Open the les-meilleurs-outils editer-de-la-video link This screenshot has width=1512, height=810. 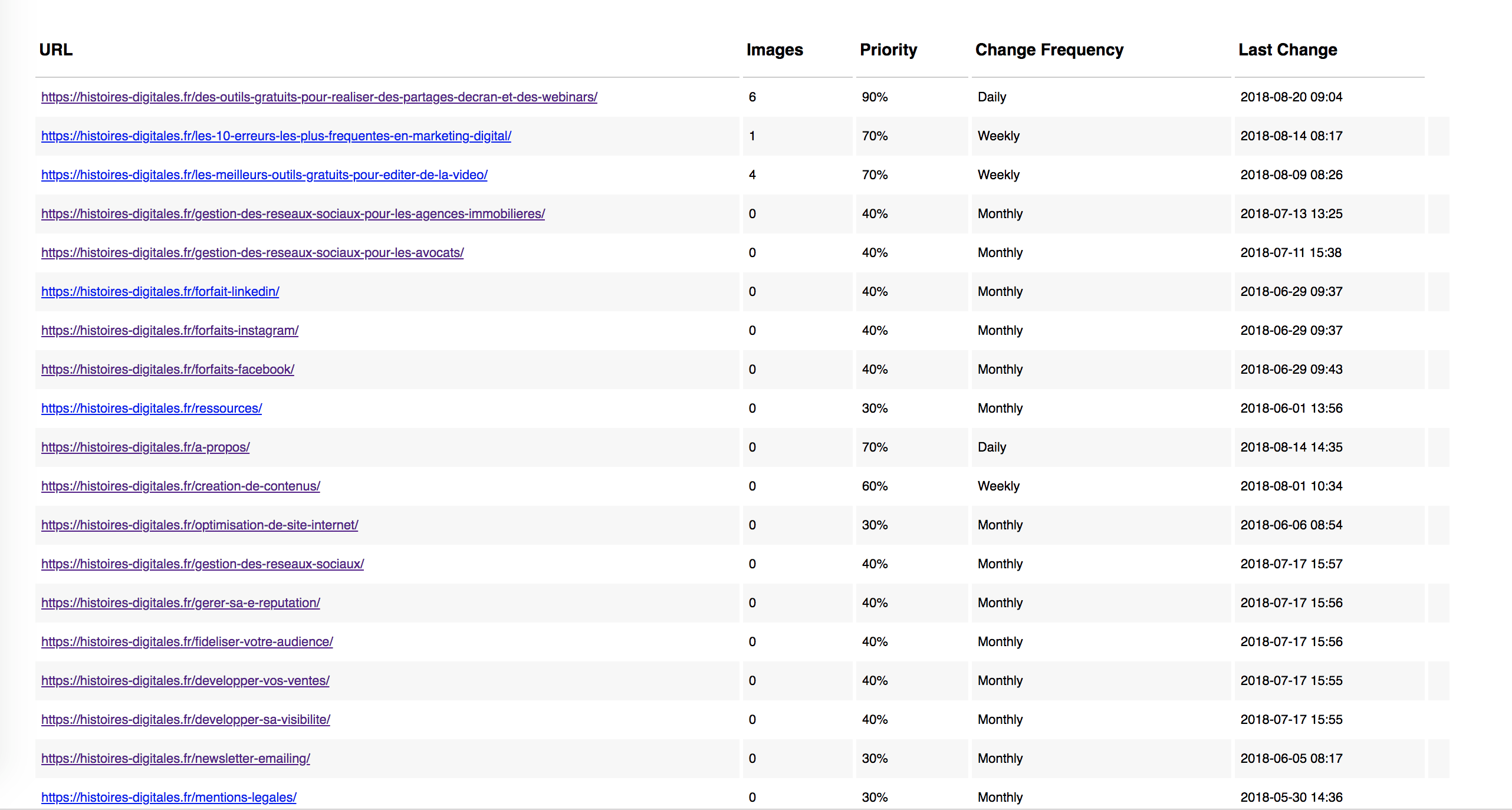(x=264, y=174)
